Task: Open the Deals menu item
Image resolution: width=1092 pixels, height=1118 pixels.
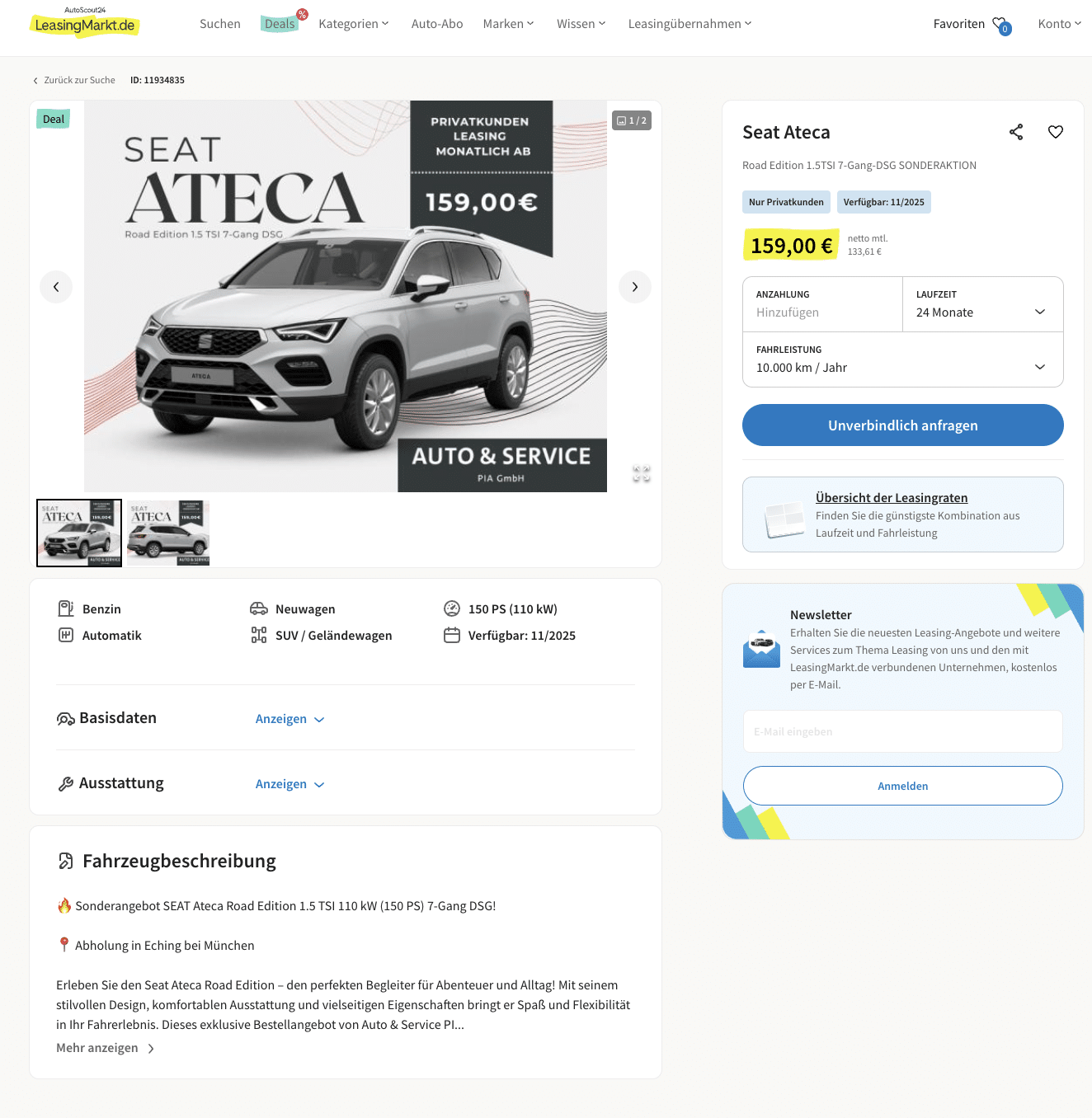Action: [280, 24]
